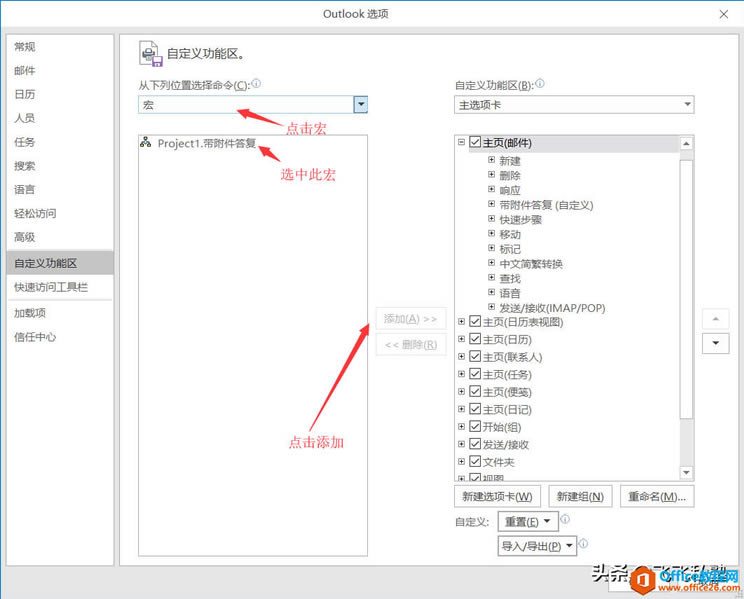Image resolution: width=744 pixels, height=599 pixels.
Task: Select the 自定义功能区 category
Action: tap(60, 263)
